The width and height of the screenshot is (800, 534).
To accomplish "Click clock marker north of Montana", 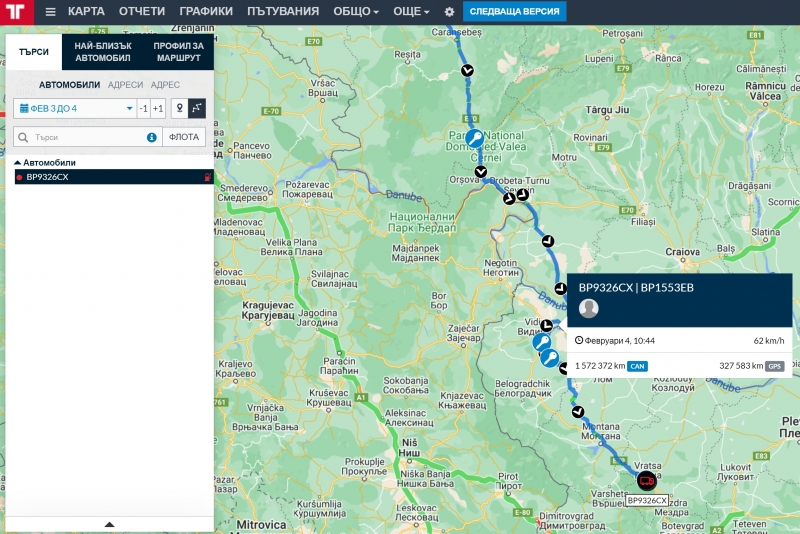I will coord(578,412).
